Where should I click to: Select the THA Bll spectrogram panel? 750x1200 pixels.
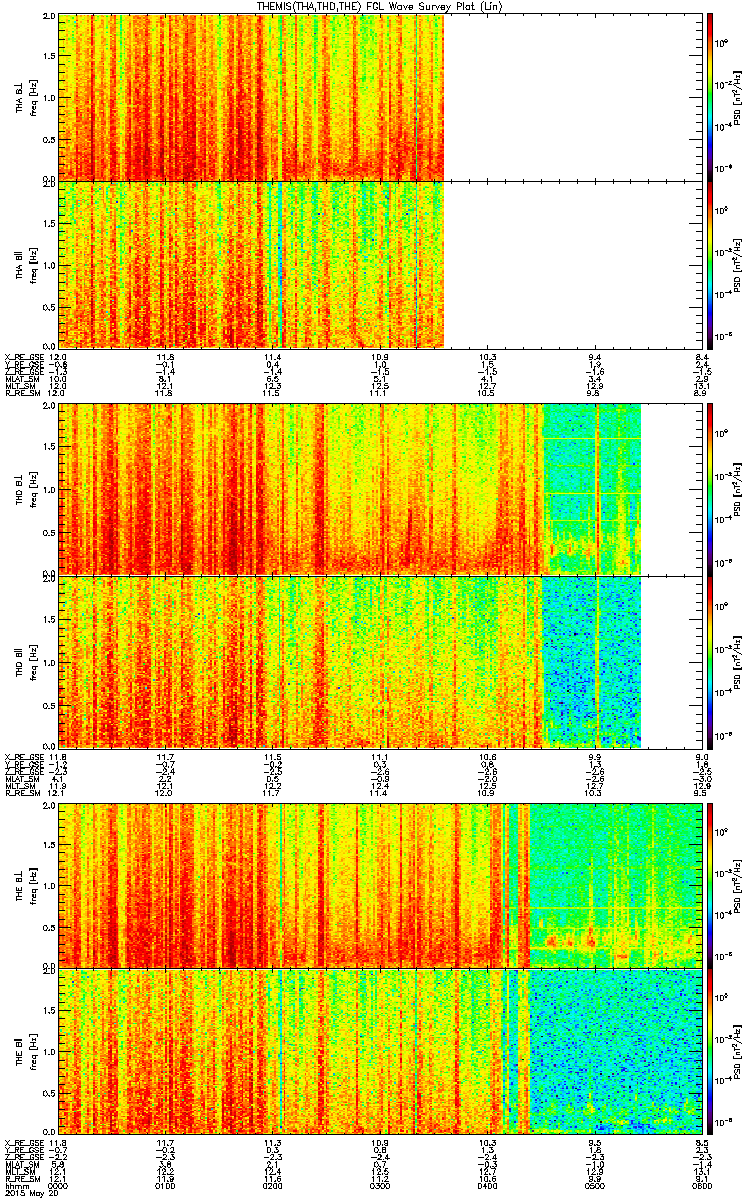click(x=380, y=264)
